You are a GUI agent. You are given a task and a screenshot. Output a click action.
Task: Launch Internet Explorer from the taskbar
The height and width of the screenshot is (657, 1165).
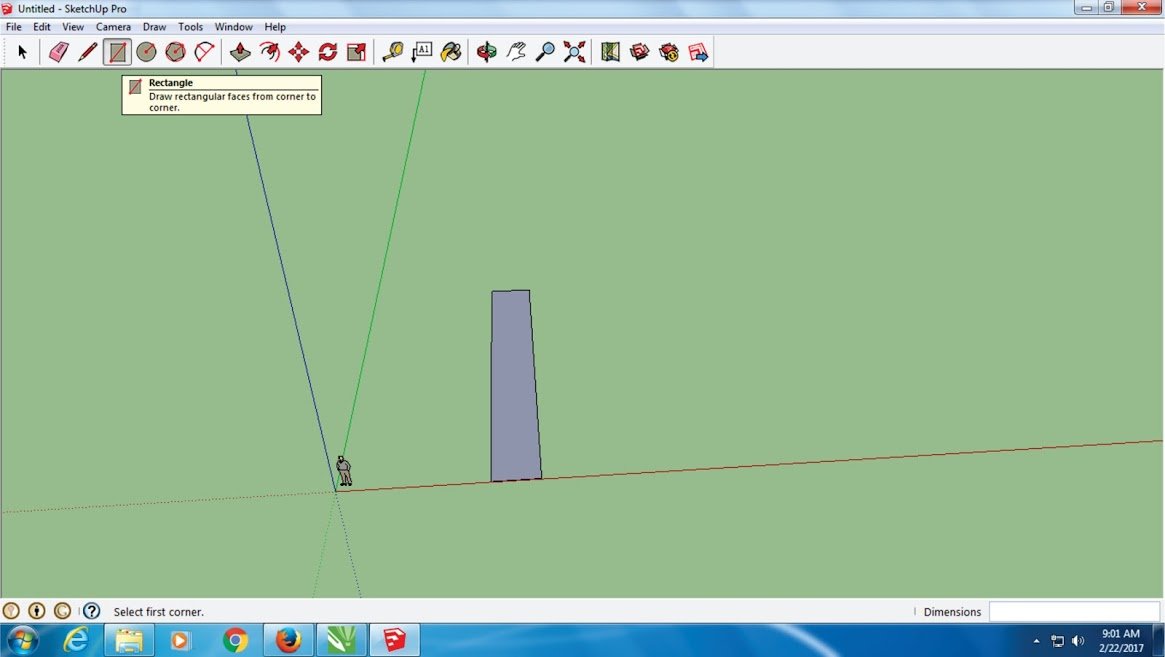point(76,640)
